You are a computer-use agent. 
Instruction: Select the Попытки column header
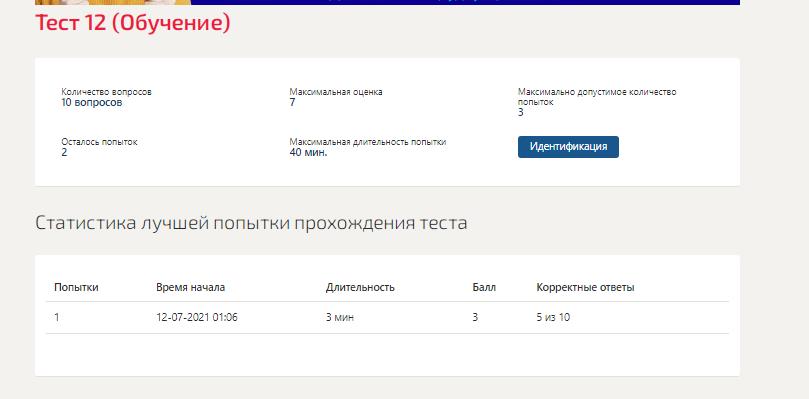coord(76,288)
